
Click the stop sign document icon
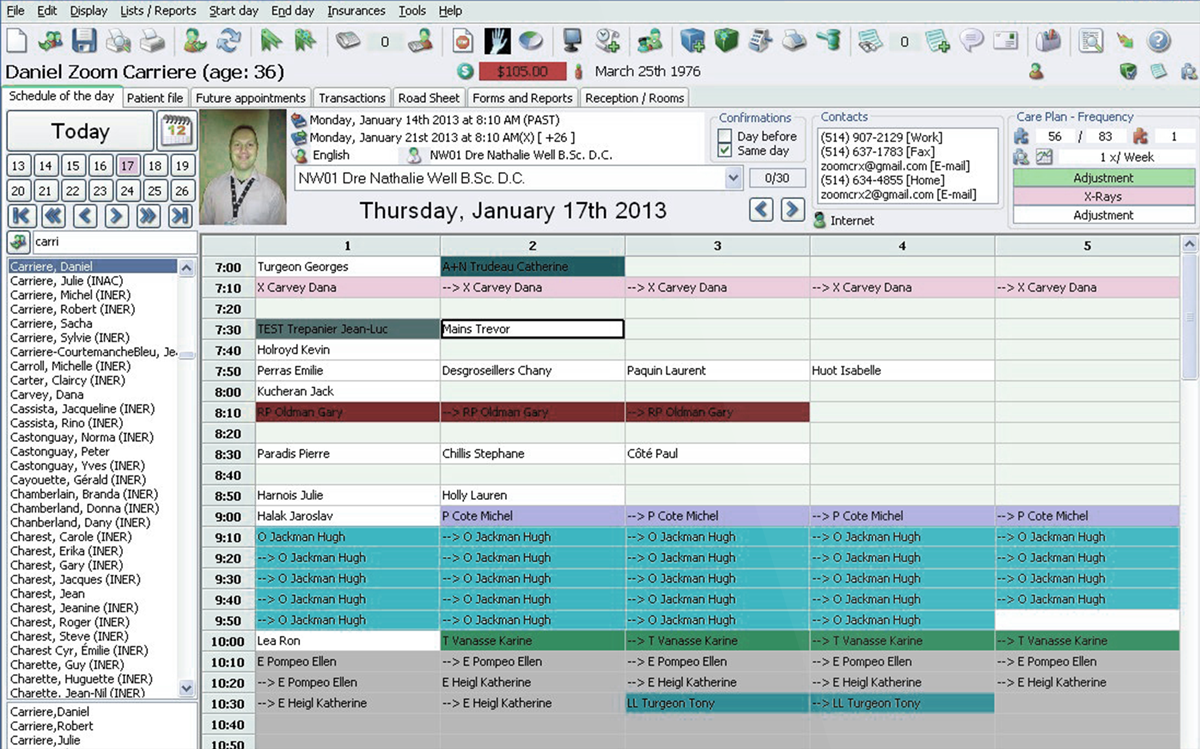pyautogui.click(x=462, y=41)
